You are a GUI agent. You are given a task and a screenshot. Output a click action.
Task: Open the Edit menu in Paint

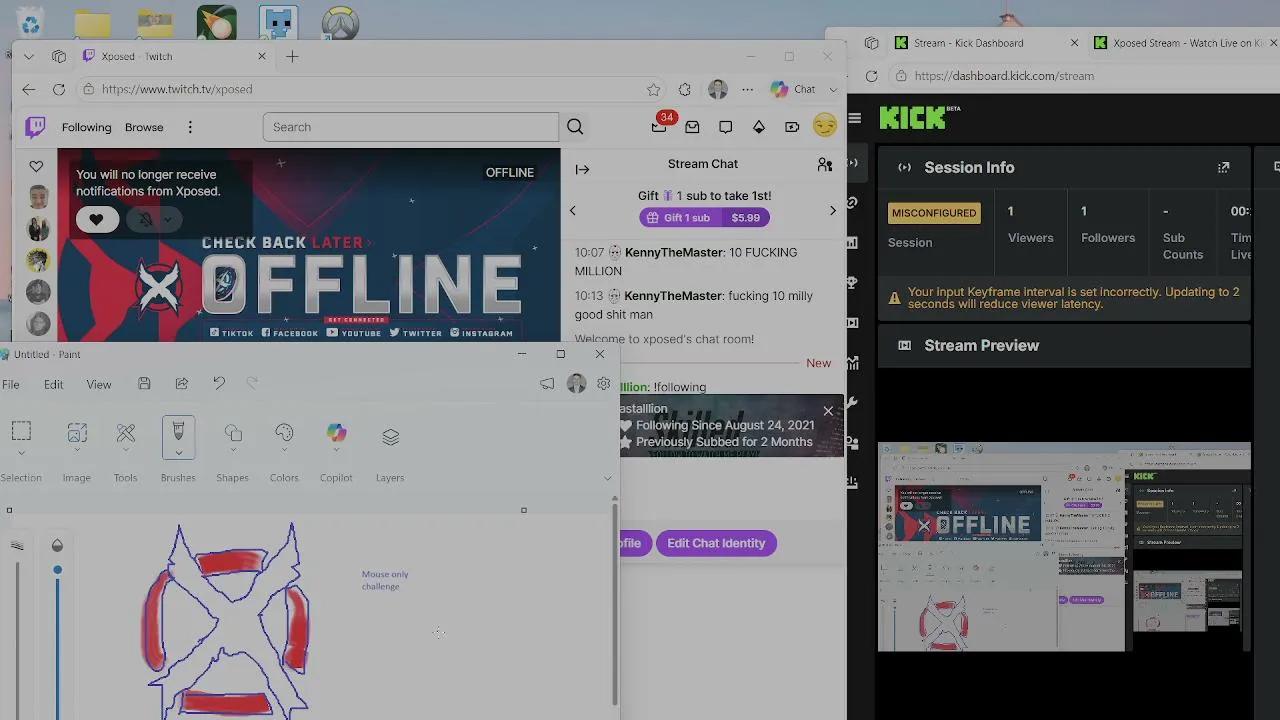tap(53, 384)
